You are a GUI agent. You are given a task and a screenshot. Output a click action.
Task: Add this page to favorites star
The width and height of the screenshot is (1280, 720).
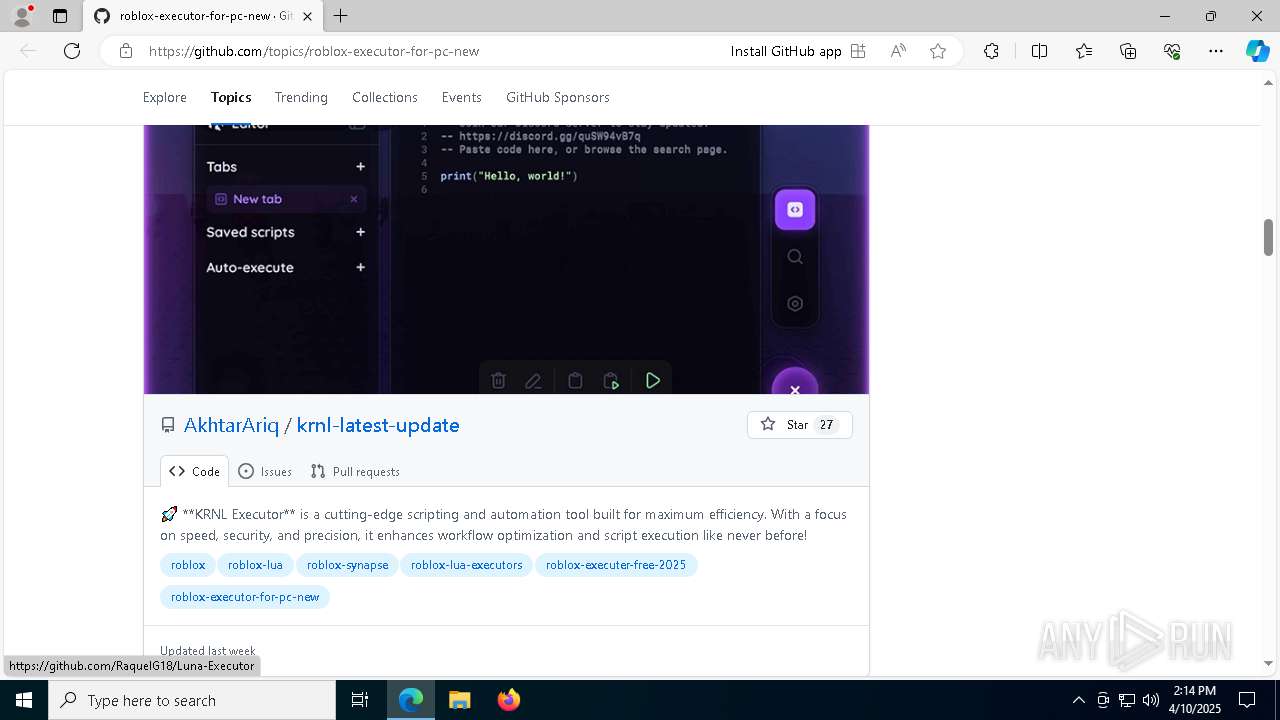938,51
